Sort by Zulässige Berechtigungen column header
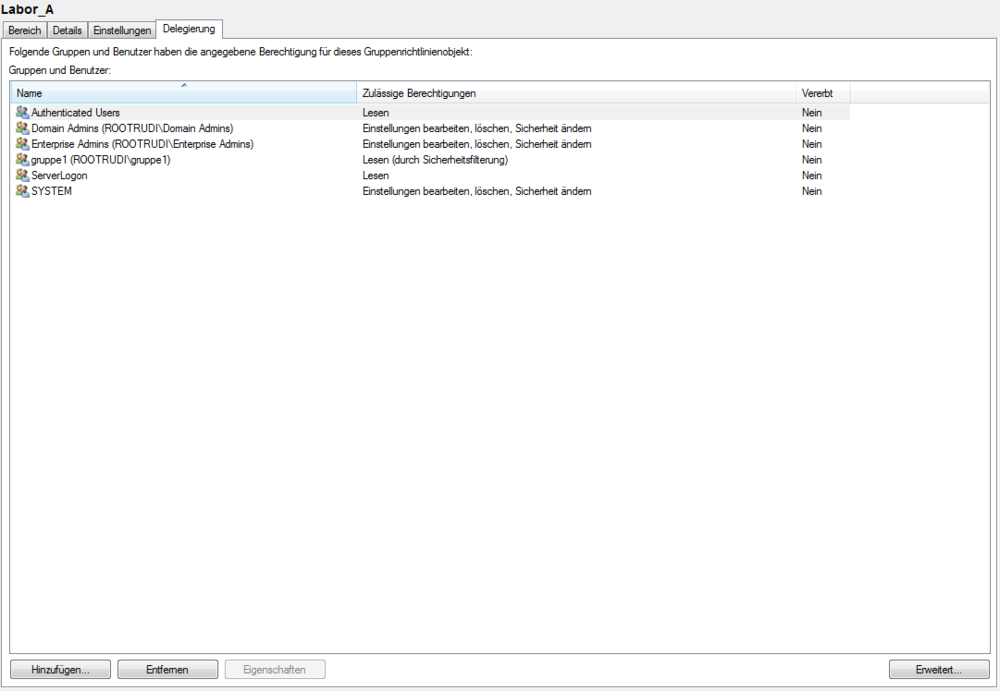This screenshot has height=691, width=1000. tap(576, 93)
